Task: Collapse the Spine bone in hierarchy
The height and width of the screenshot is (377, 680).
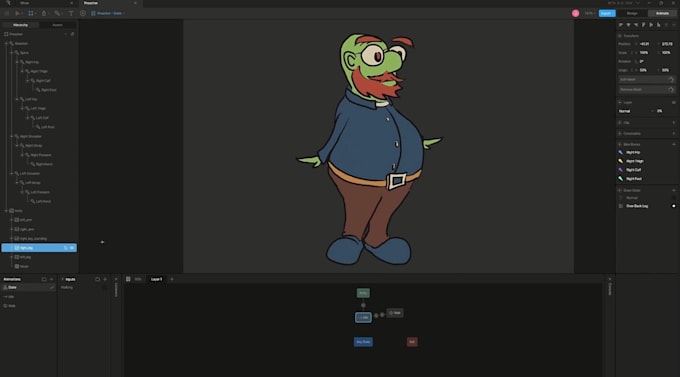Action: pos(11,53)
